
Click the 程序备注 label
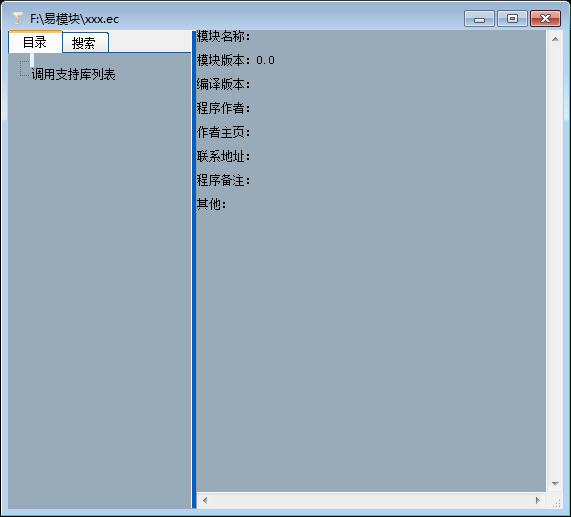coord(224,181)
